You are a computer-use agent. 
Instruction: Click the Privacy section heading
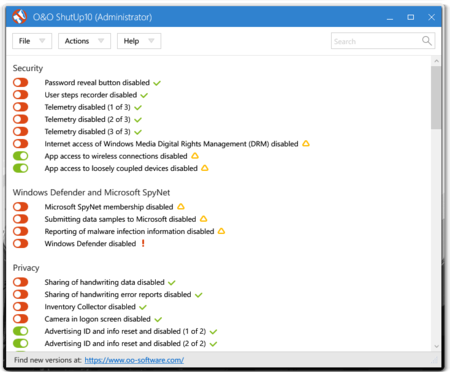click(26, 268)
